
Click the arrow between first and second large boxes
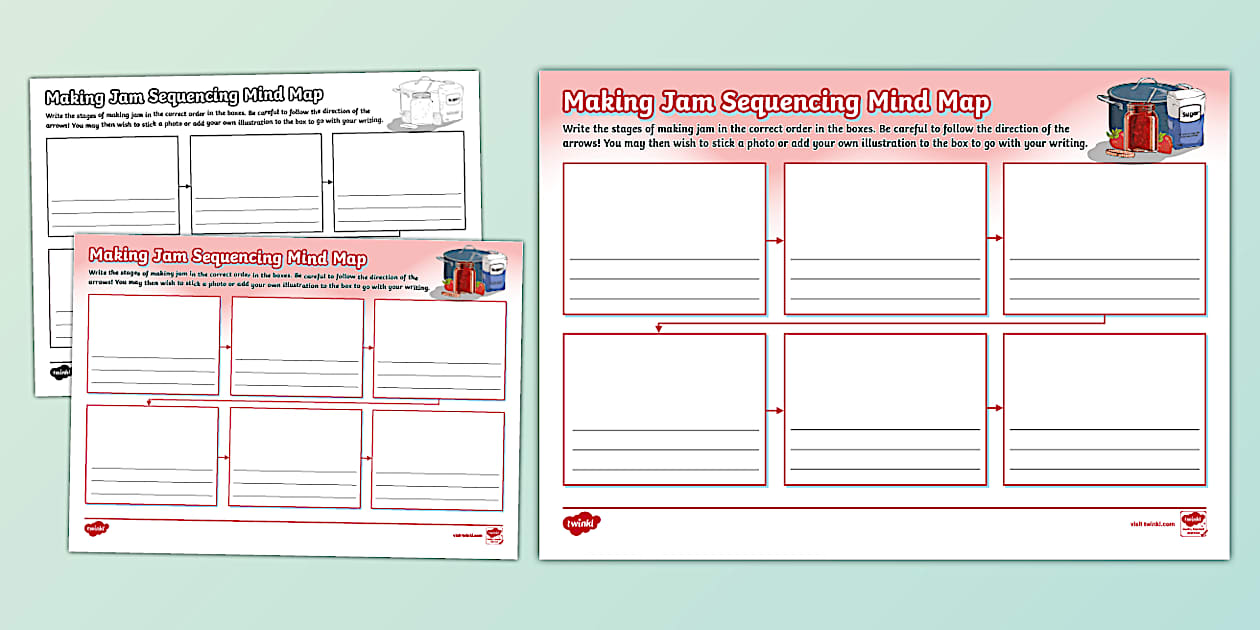(x=775, y=240)
